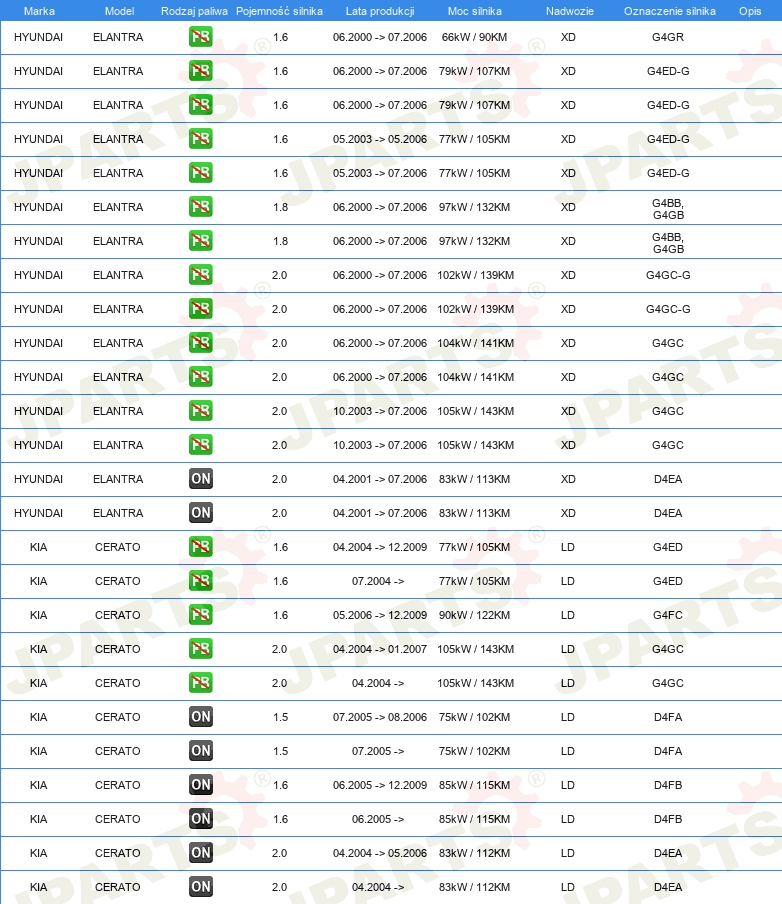The image size is (782, 904).
Task: Click the Moc silnika column header
Action: [475, 11]
